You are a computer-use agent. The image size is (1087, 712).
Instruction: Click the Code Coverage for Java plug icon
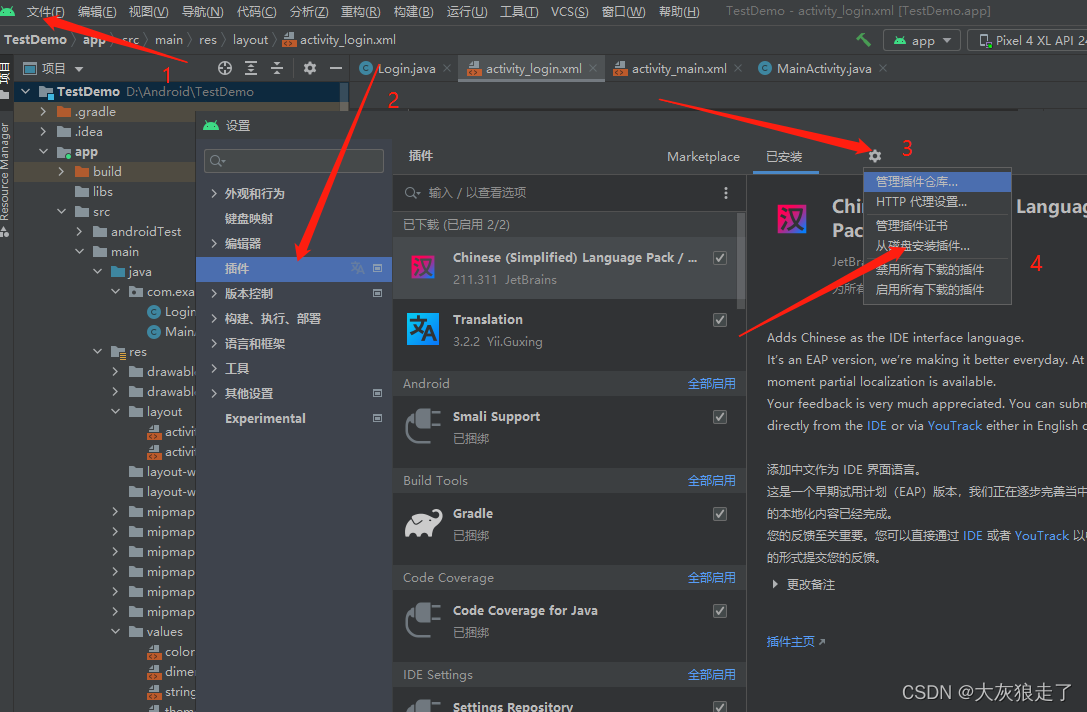(x=423, y=620)
